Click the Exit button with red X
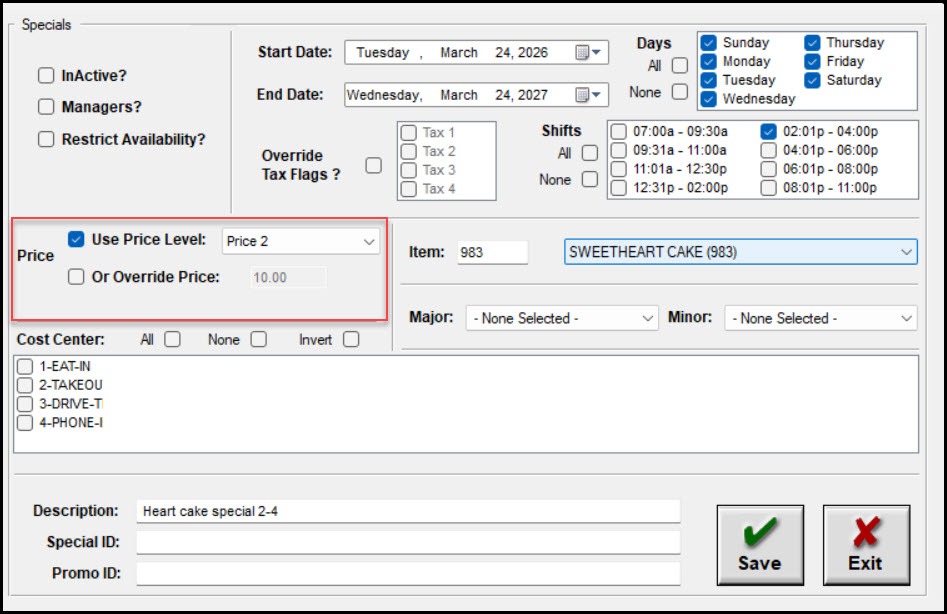The width and height of the screenshot is (947, 614). coord(865,545)
